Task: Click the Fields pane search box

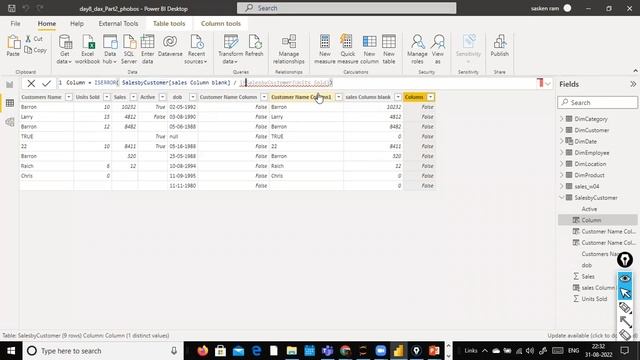Action: click(x=598, y=102)
